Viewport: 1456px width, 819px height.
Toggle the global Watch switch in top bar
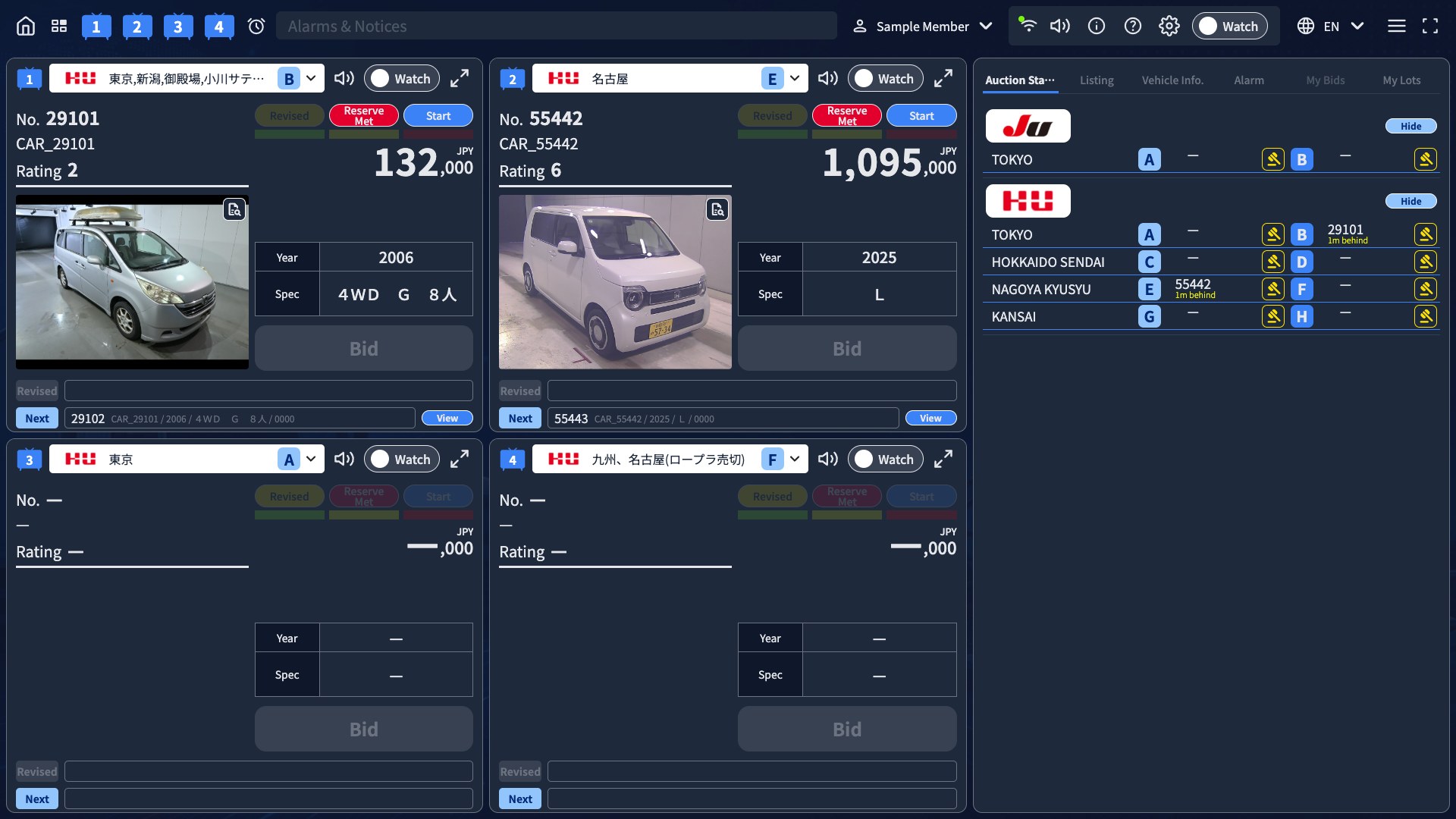coord(1229,27)
